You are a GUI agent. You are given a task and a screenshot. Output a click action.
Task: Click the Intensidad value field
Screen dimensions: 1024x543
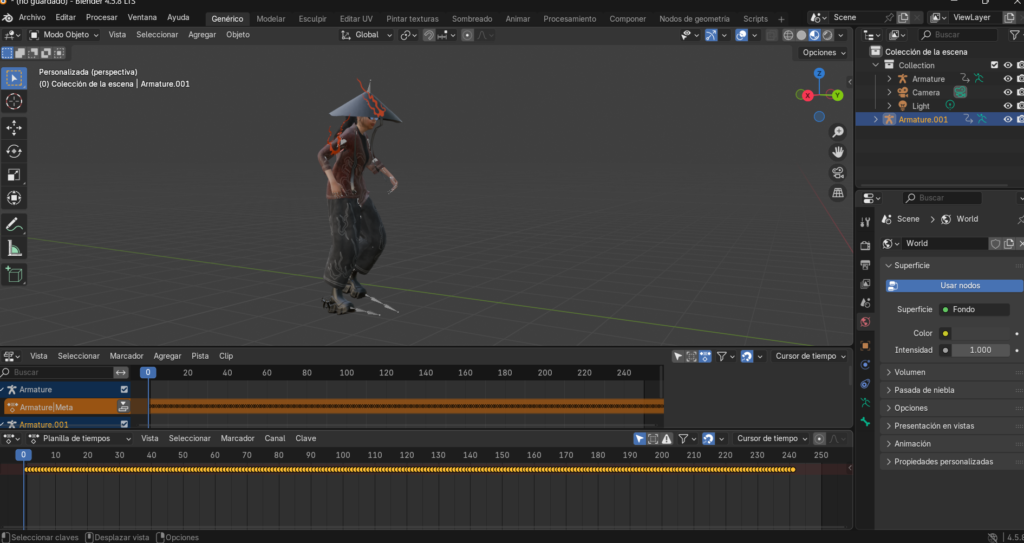[979, 350]
